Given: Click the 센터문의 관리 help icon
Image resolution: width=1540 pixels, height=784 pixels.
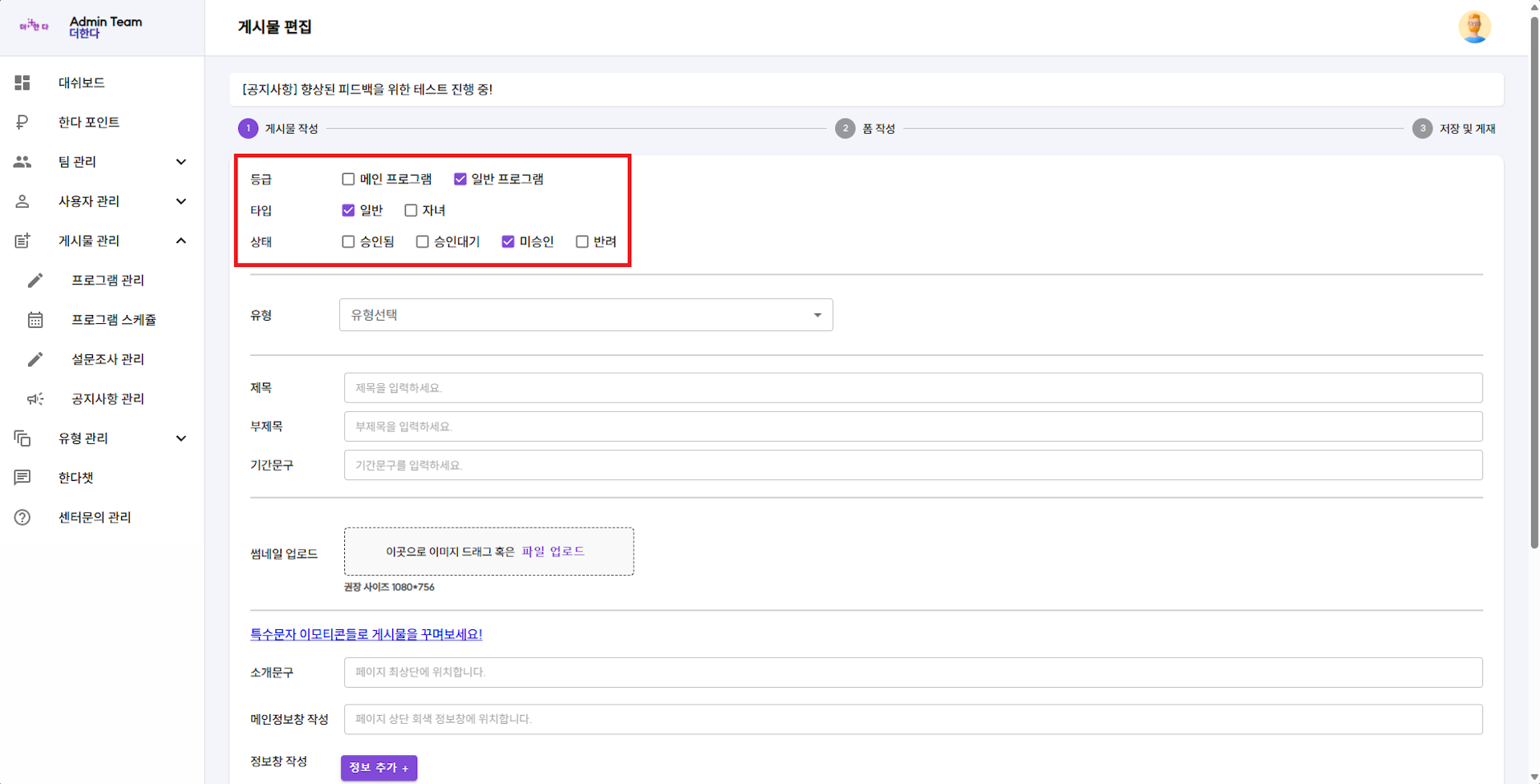Looking at the screenshot, I should [22, 517].
